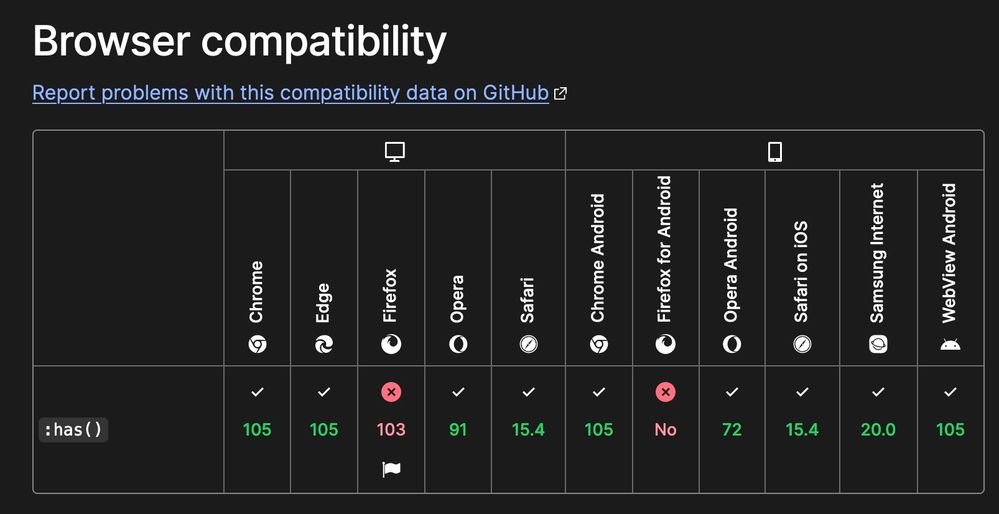Click the Firefox desktop logo icon
Image resolution: width=999 pixels, height=514 pixels.
[x=391, y=345]
